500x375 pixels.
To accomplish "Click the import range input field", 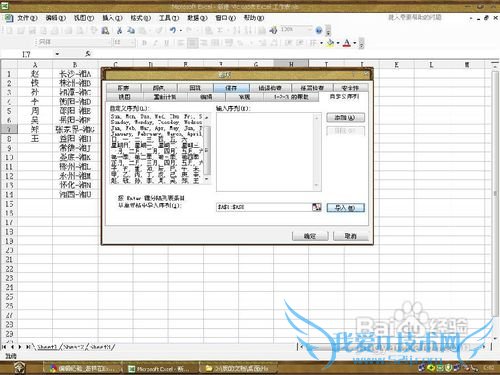I will pos(264,207).
